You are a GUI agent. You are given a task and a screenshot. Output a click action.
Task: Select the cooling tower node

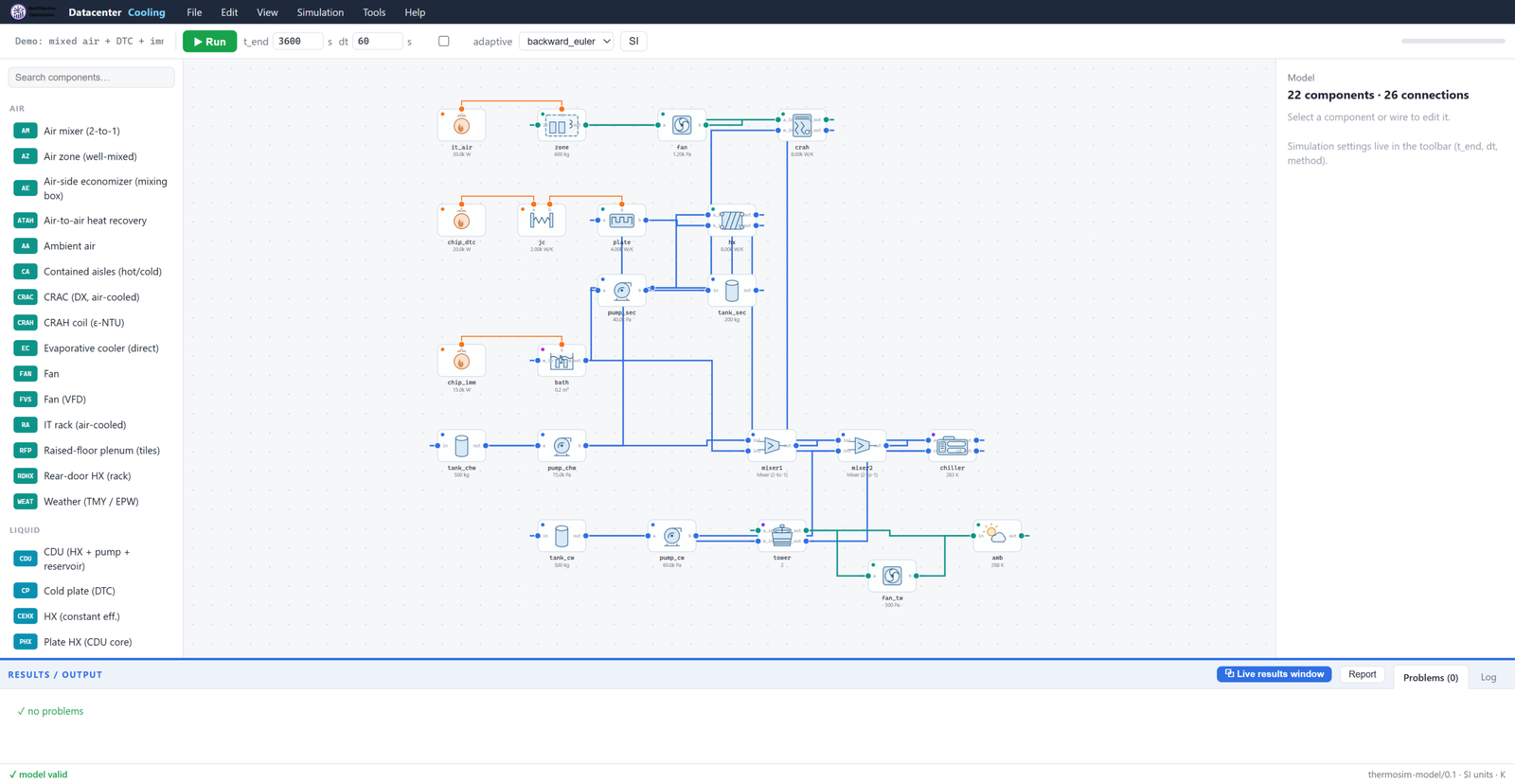(x=782, y=536)
